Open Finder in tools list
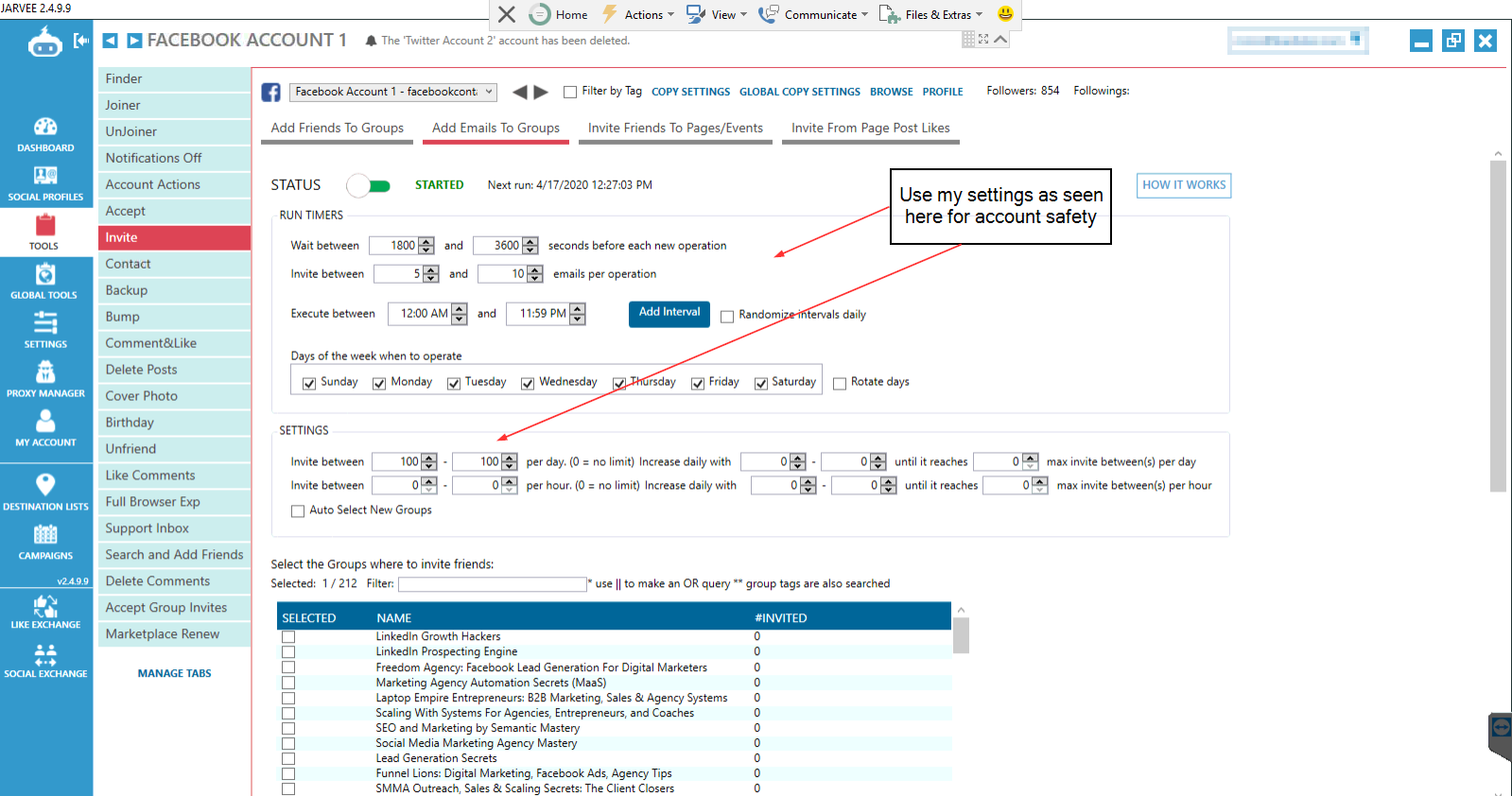The height and width of the screenshot is (796, 1512). point(175,79)
